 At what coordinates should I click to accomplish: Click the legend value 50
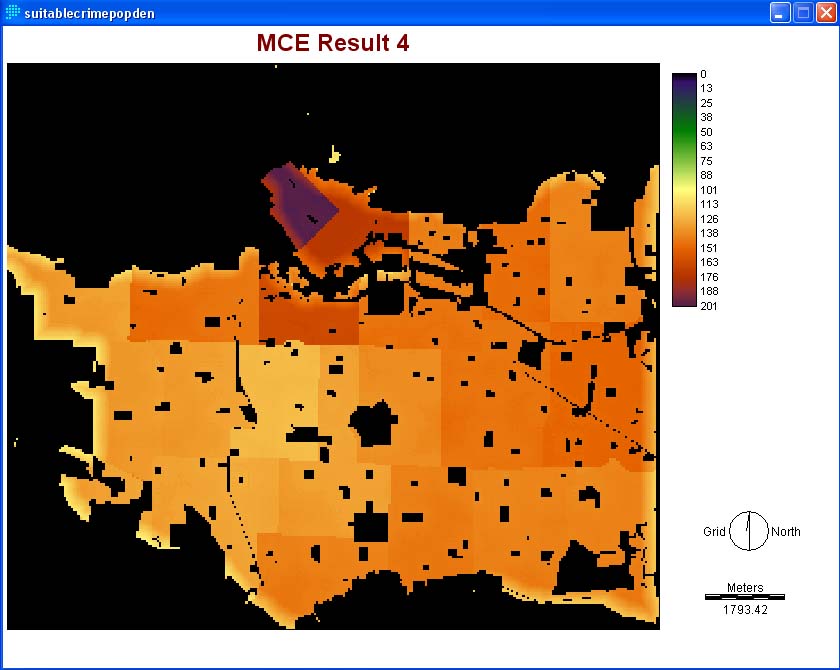pos(706,132)
